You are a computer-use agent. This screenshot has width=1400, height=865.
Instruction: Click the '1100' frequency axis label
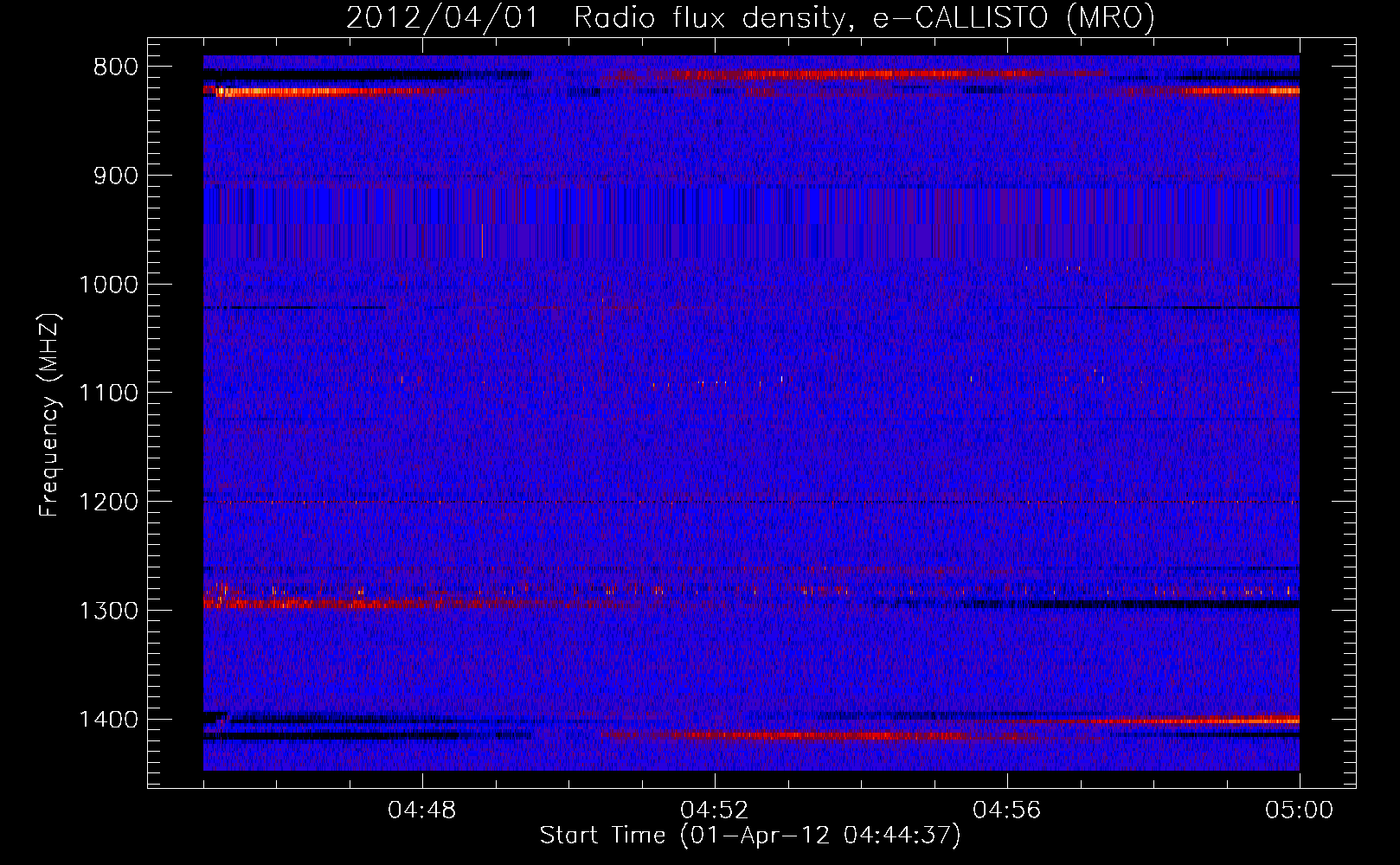pos(108,394)
